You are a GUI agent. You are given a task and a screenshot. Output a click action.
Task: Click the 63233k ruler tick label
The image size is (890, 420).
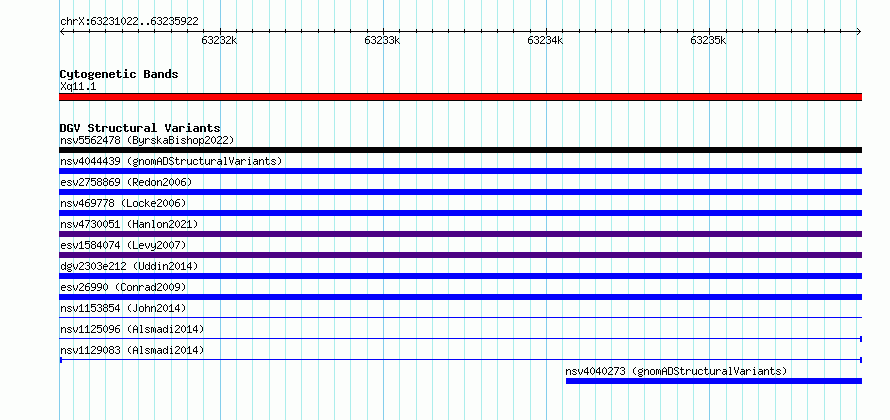382,41
